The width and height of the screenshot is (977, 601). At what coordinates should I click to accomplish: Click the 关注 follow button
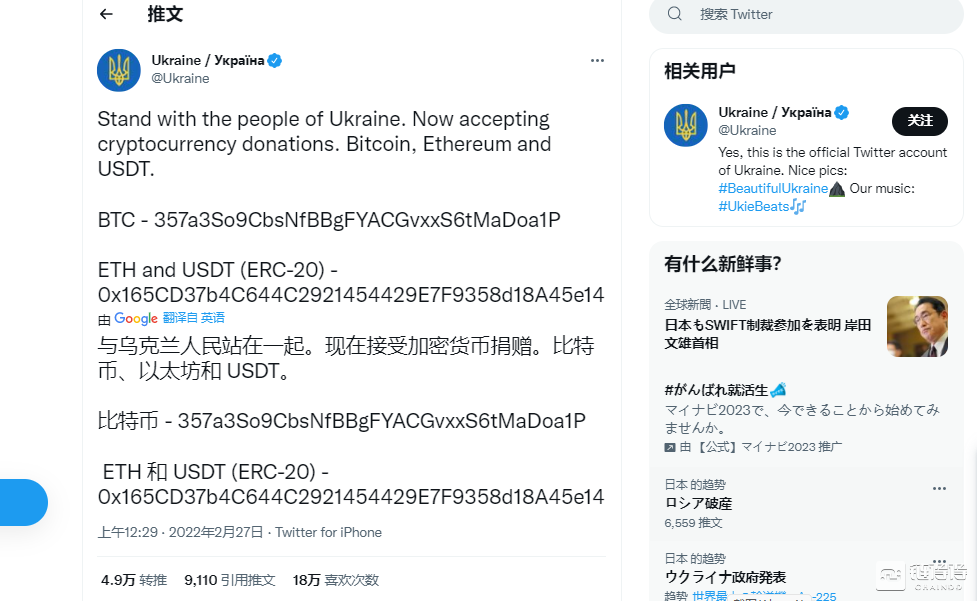919,121
